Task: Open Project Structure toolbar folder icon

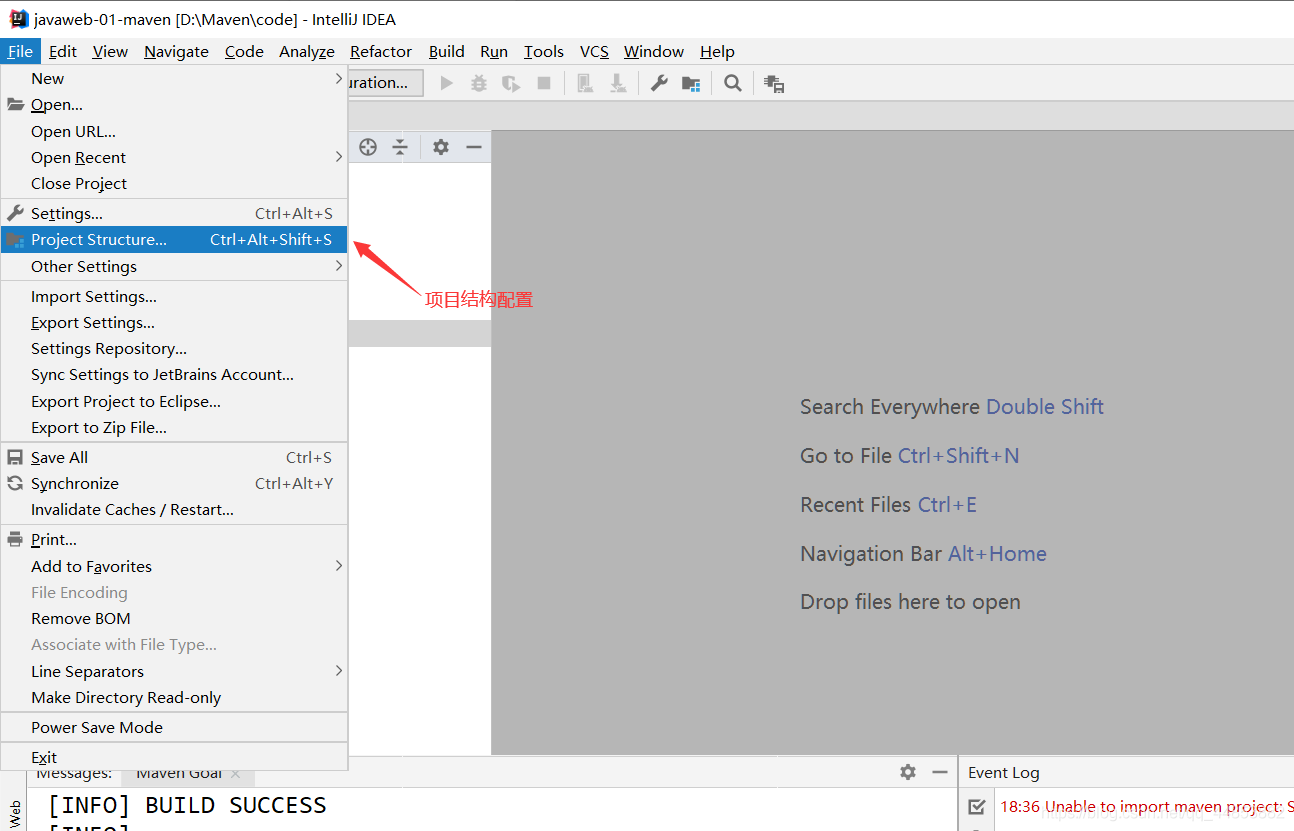Action: (x=691, y=83)
